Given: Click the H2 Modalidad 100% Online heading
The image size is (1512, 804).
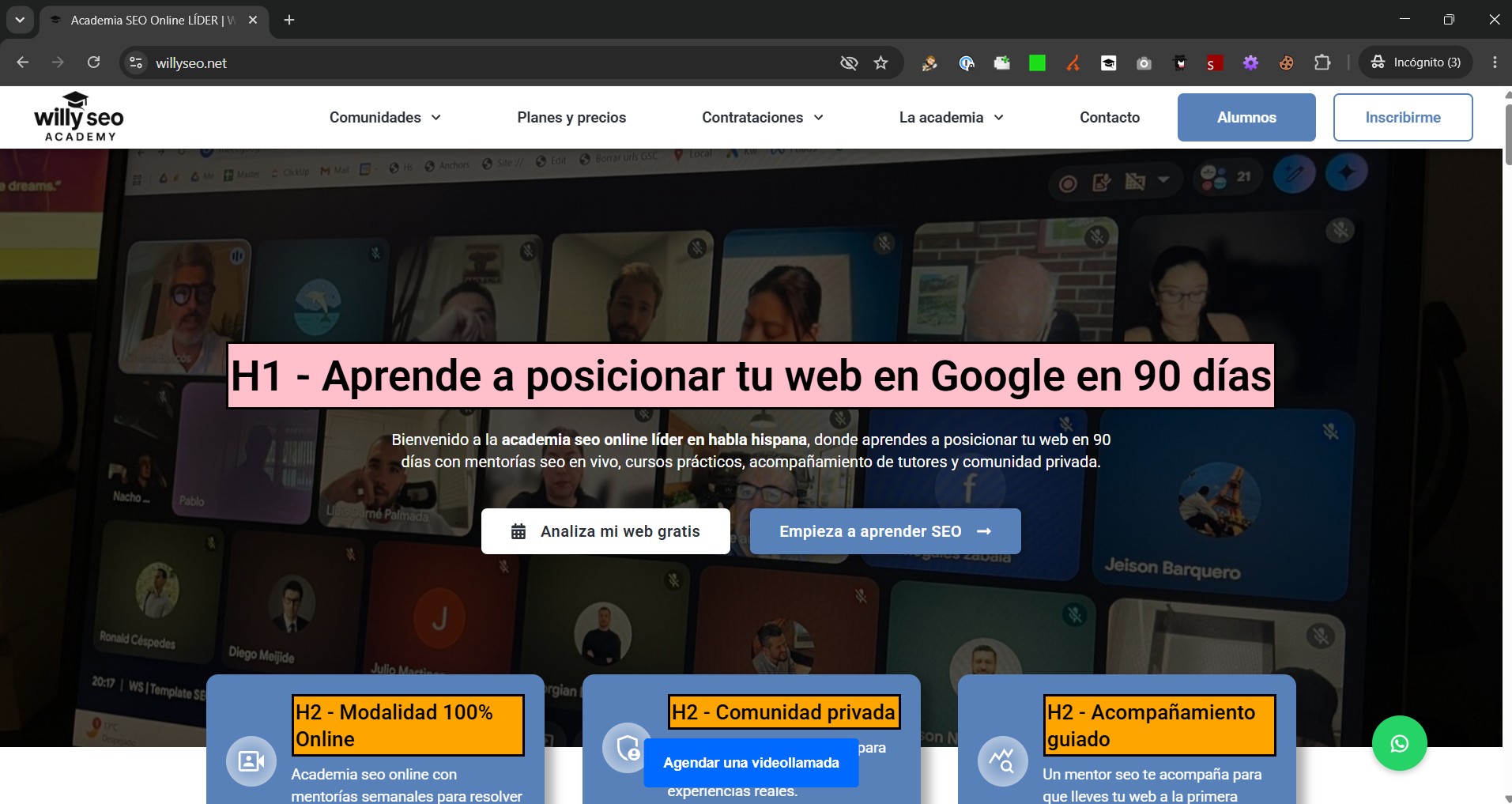Looking at the screenshot, I should (x=408, y=725).
